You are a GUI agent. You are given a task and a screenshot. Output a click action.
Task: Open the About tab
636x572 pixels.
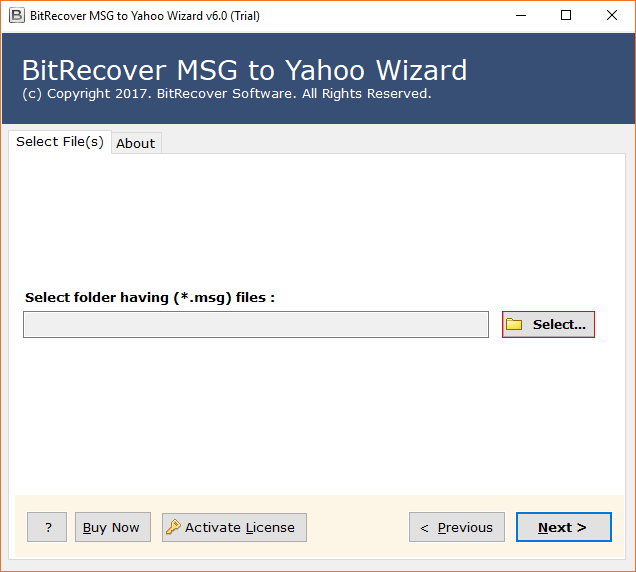click(x=135, y=143)
